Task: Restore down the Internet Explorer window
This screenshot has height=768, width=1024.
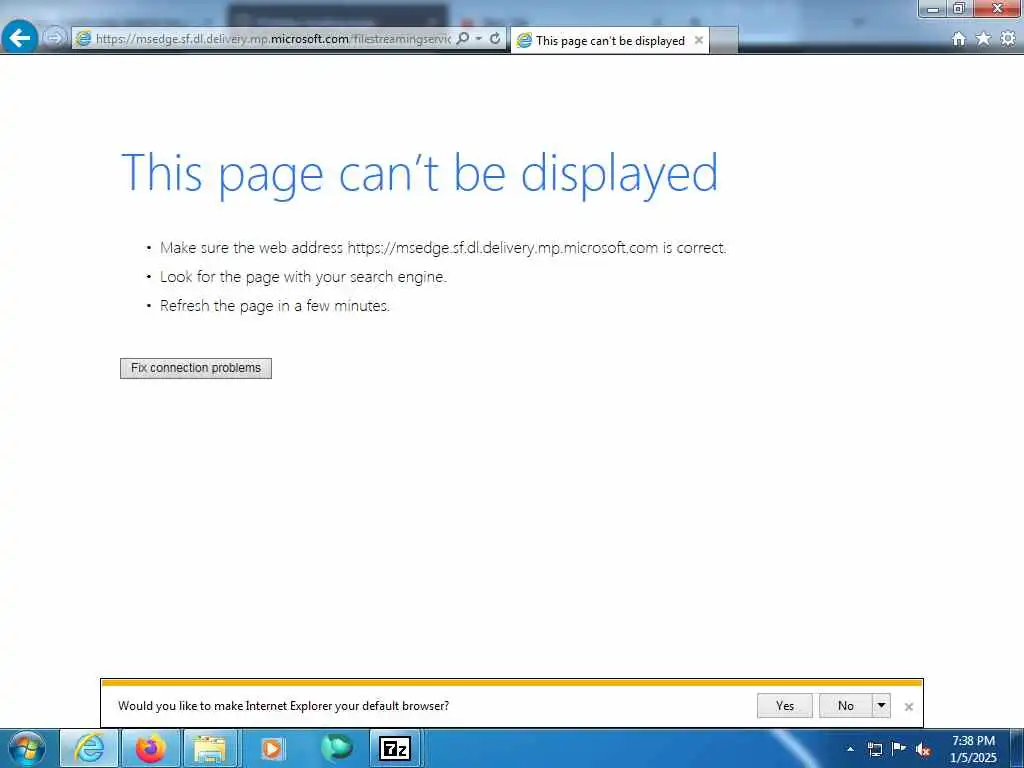Action: tap(959, 8)
